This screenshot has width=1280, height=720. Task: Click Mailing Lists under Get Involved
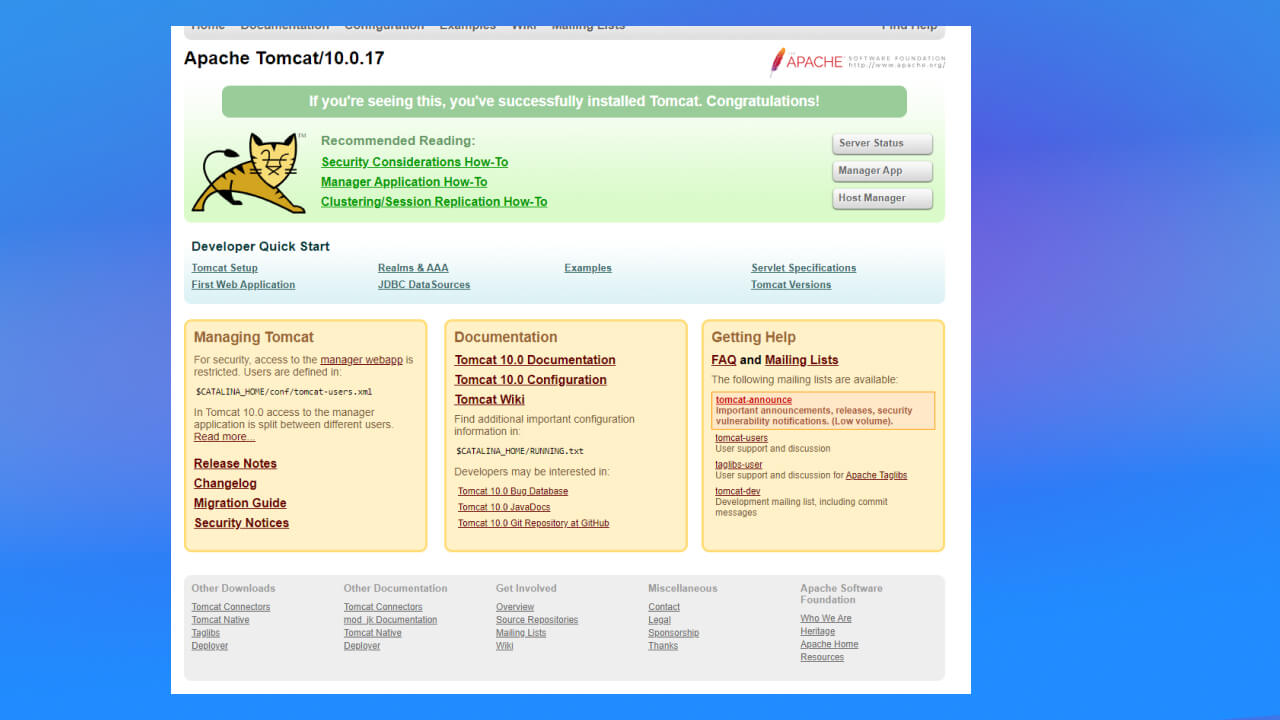[x=521, y=633]
